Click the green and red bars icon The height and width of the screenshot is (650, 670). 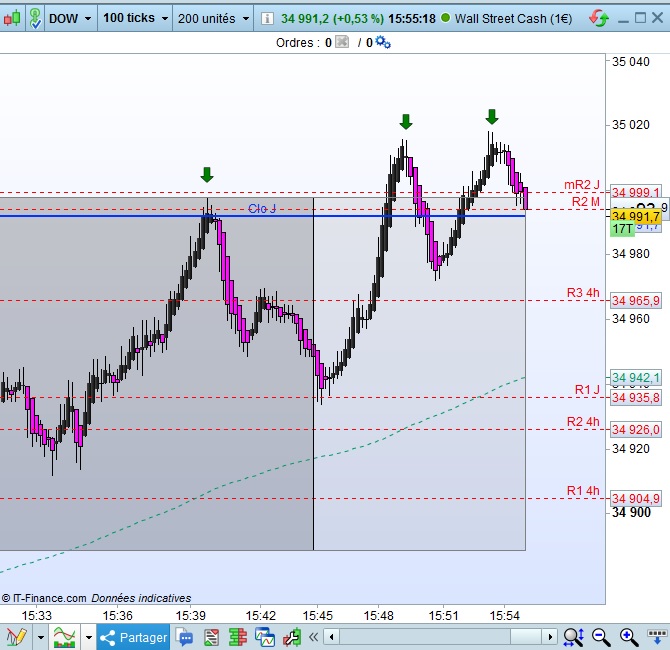click(238, 637)
